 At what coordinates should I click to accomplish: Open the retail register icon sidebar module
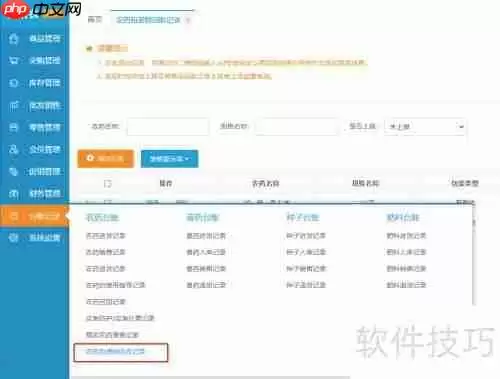tap(34, 127)
